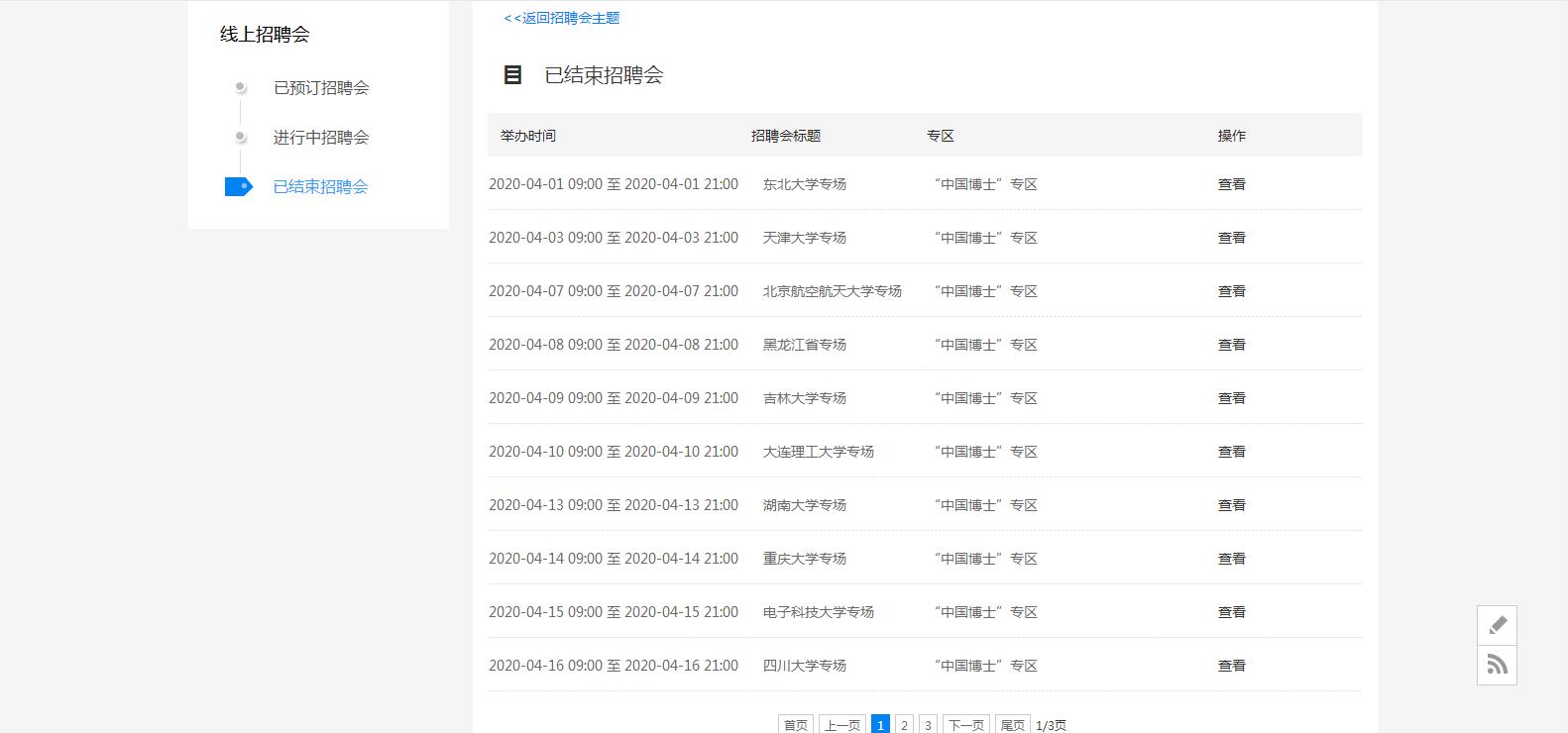Screen dimensions: 1568x733
Task: Click the title 四川大学专场
Action: click(805, 666)
